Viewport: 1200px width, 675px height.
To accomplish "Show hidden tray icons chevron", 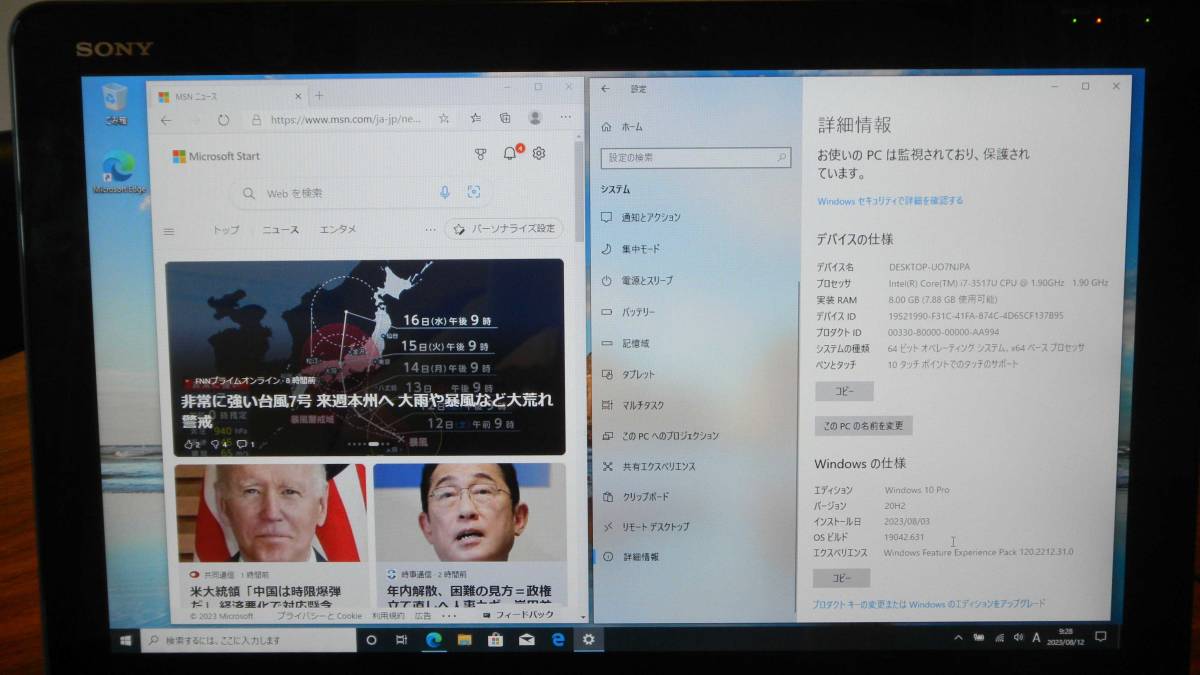I will pyautogui.click(x=958, y=637).
